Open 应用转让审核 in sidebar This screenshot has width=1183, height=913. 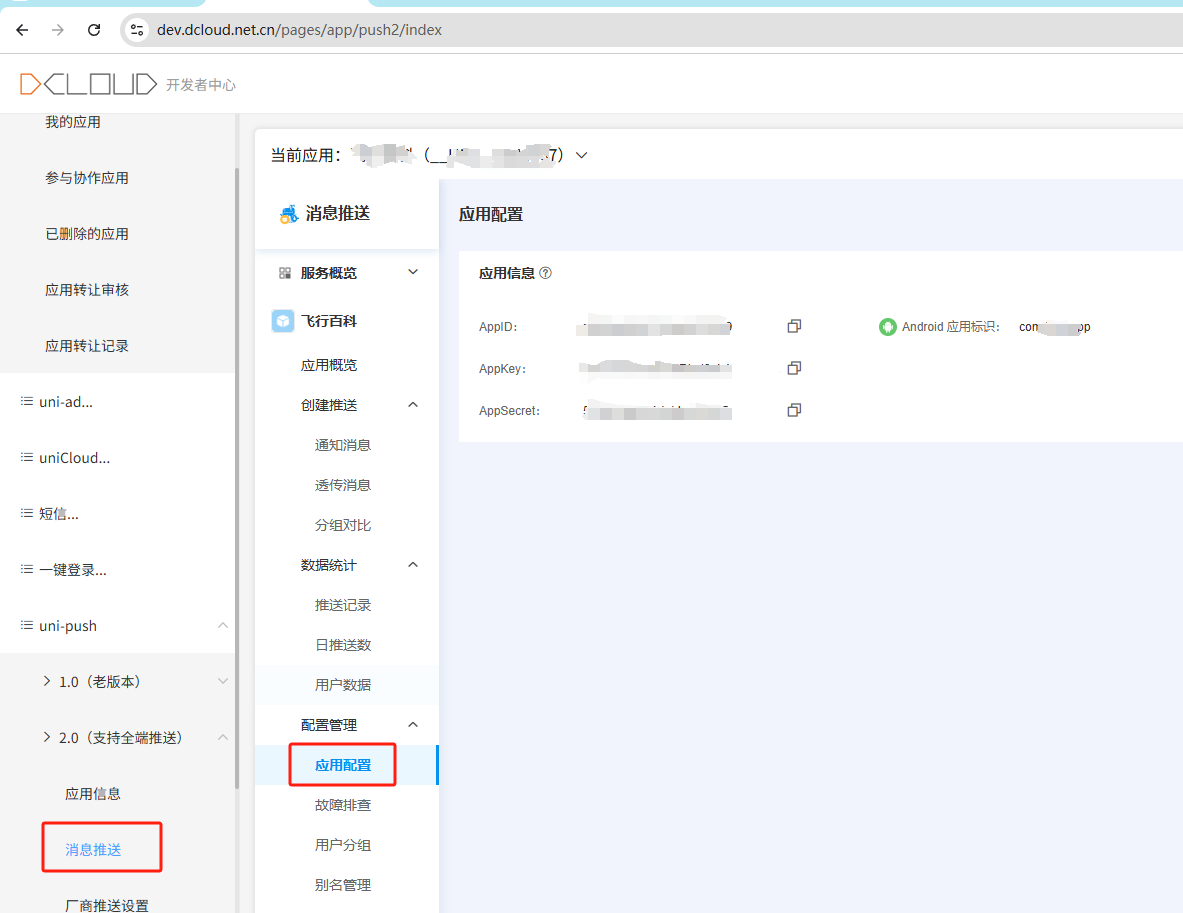point(87,290)
